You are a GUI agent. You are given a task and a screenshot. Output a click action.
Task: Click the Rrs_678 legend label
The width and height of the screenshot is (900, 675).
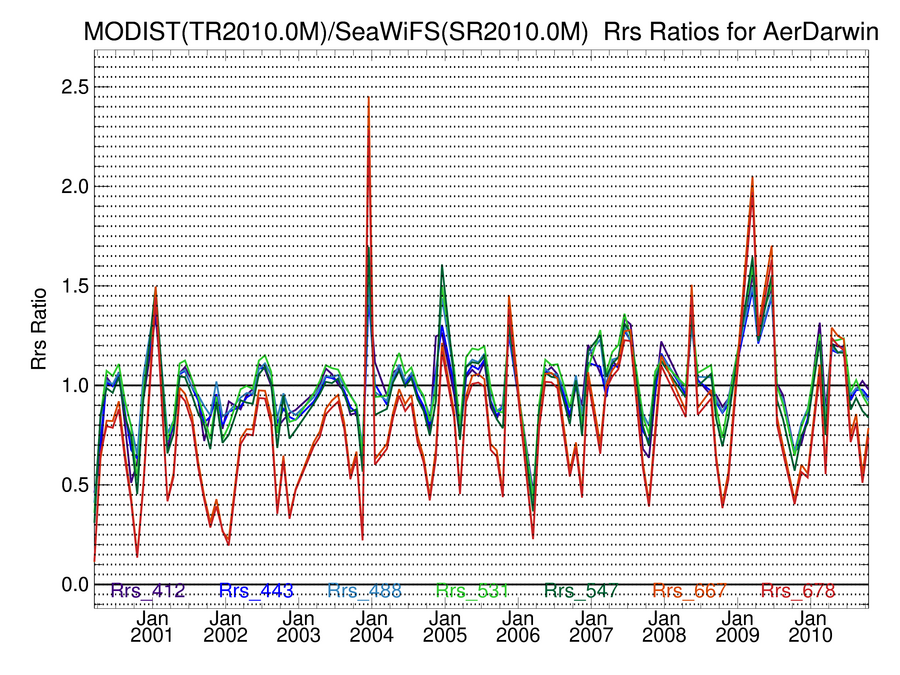coord(798,591)
